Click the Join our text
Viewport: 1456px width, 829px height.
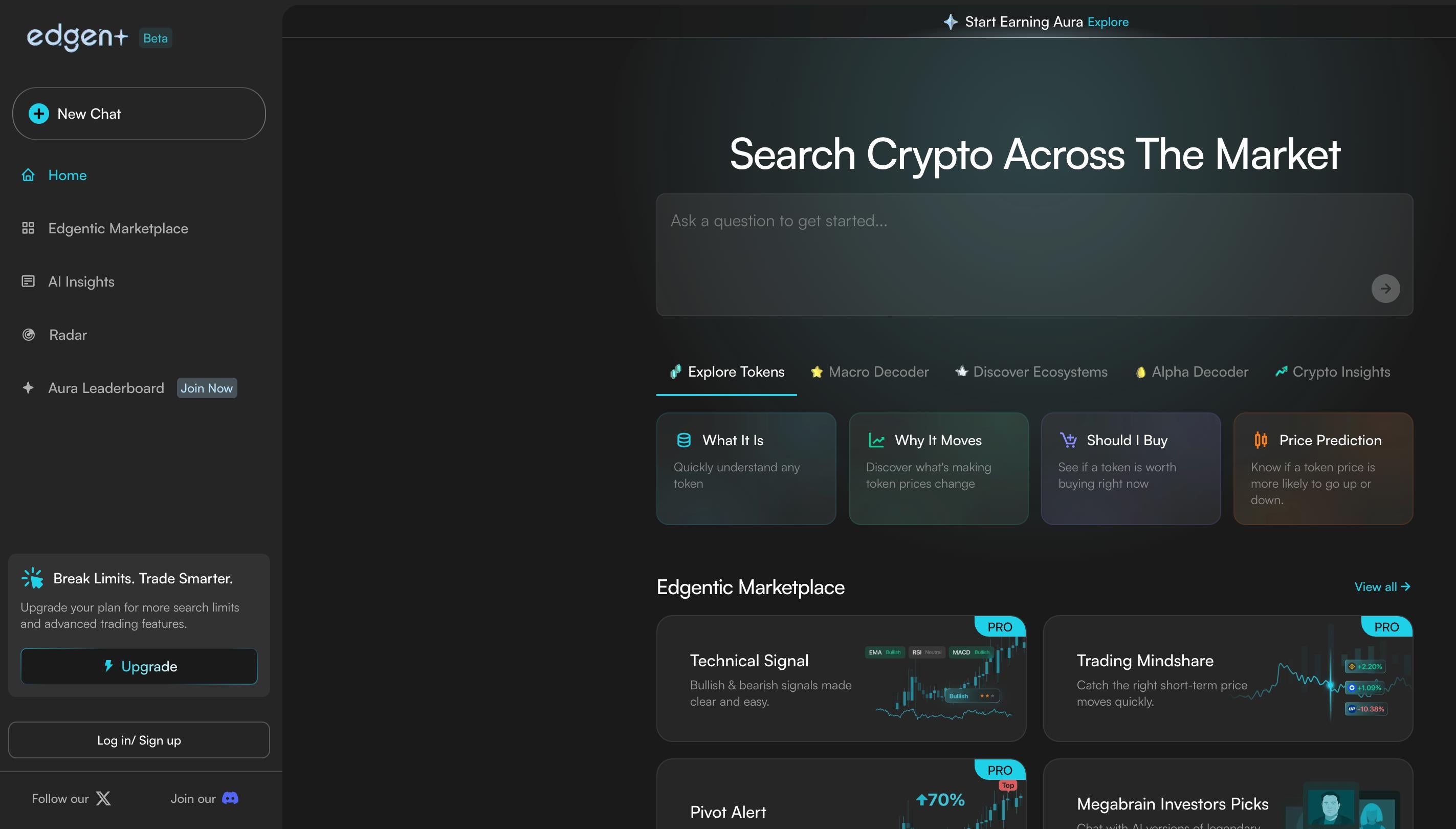tap(193, 798)
